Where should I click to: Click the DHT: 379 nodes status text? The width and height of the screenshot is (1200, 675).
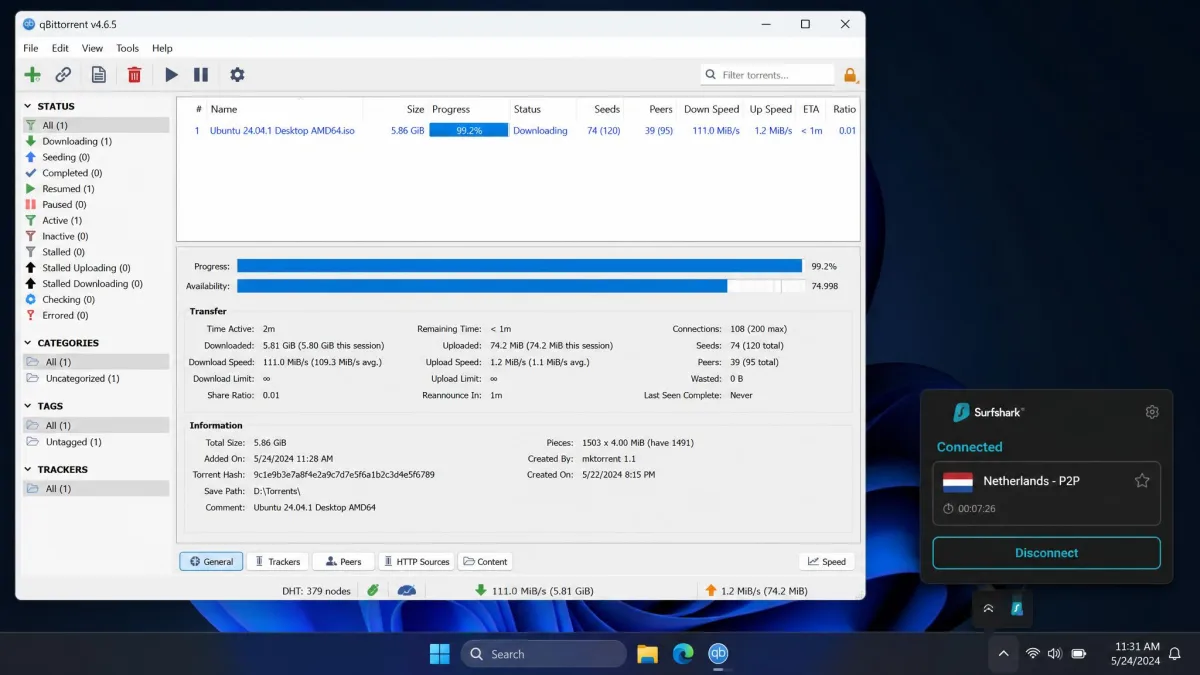(x=316, y=591)
